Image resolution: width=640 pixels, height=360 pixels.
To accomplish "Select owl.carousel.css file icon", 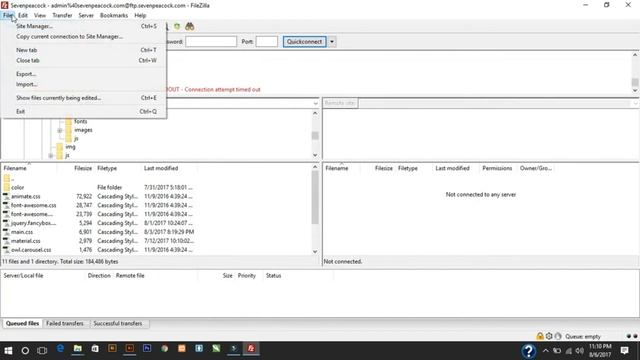I will click(6, 250).
